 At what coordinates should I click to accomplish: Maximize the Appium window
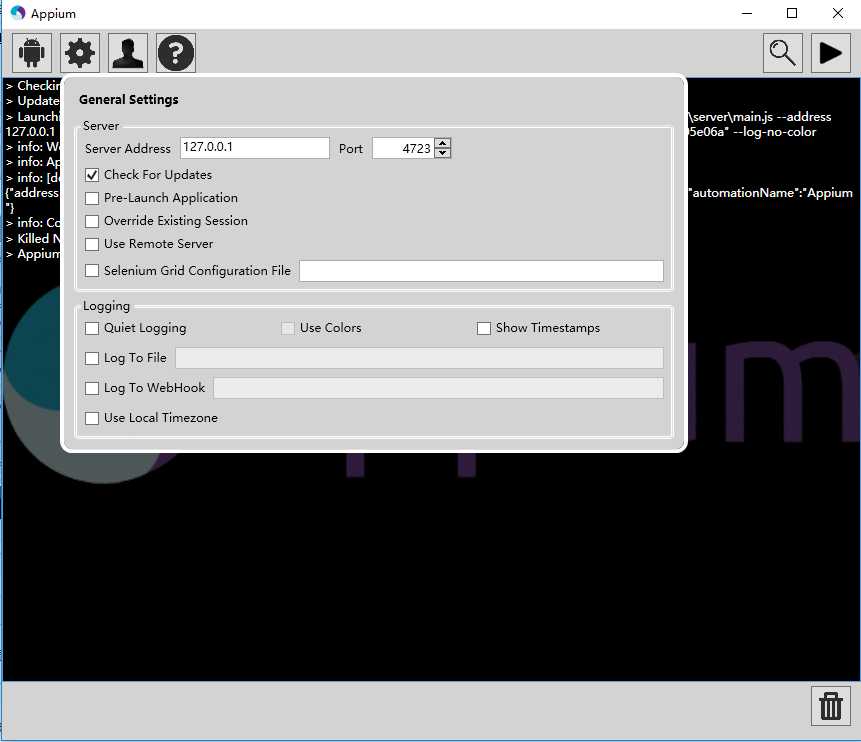pyautogui.click(x=792, y=13)
